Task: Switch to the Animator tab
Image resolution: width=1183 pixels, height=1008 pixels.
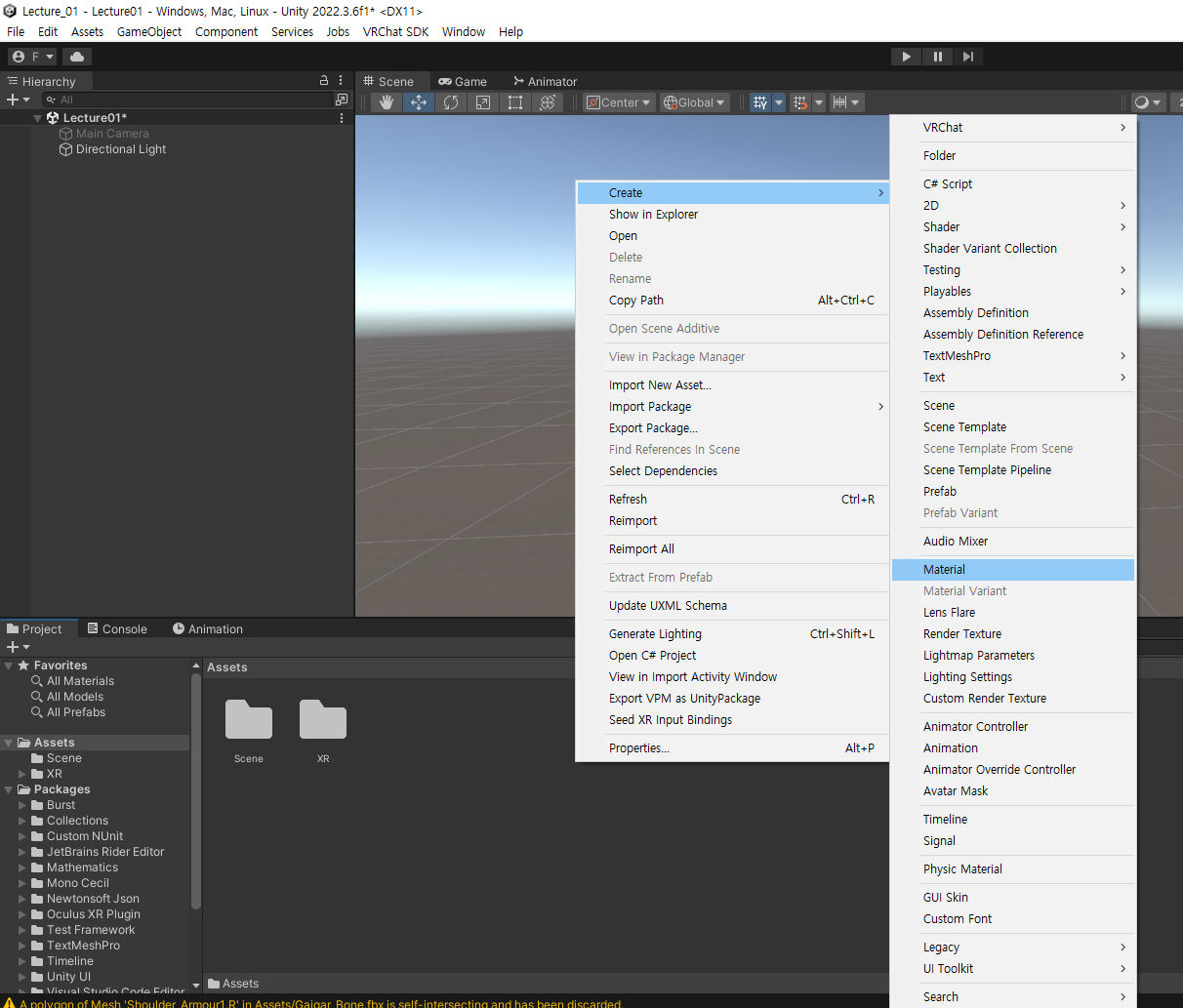Action: (x=545, y=82)
